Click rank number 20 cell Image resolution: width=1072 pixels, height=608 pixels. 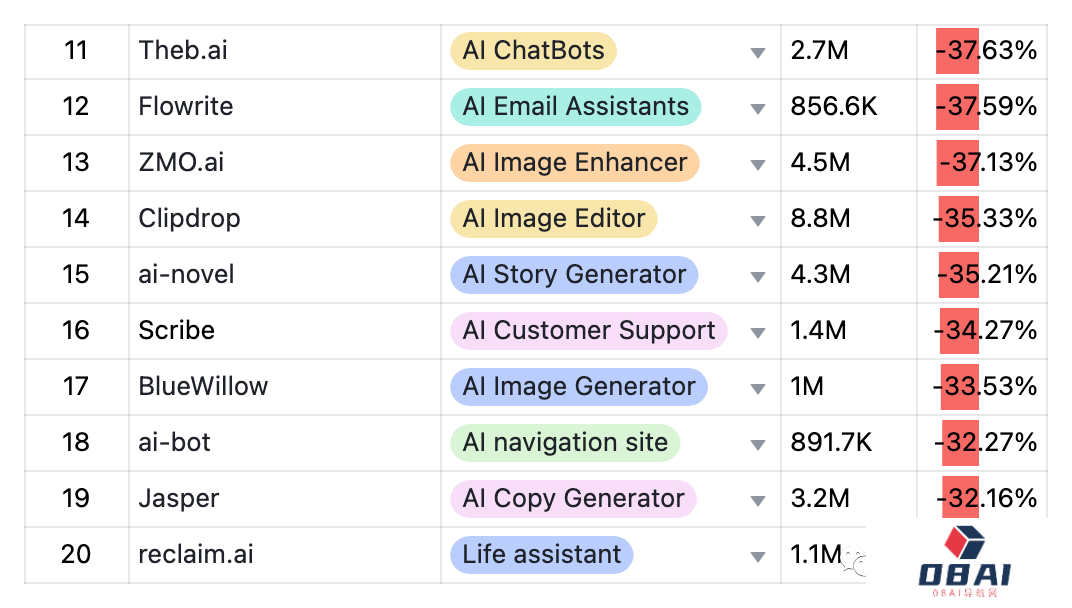pos(77,556)
